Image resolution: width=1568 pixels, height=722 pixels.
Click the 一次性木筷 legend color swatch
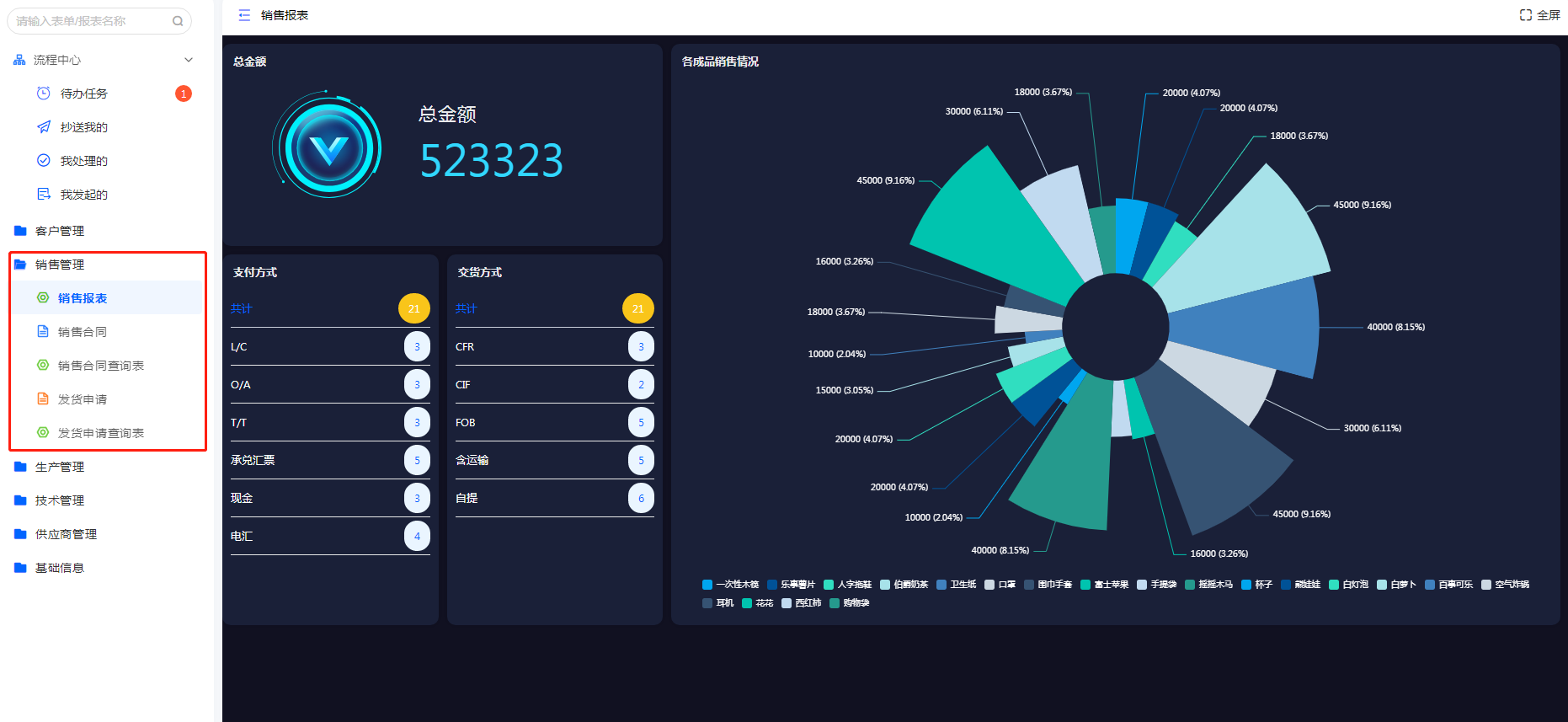(x=707, y=585)
